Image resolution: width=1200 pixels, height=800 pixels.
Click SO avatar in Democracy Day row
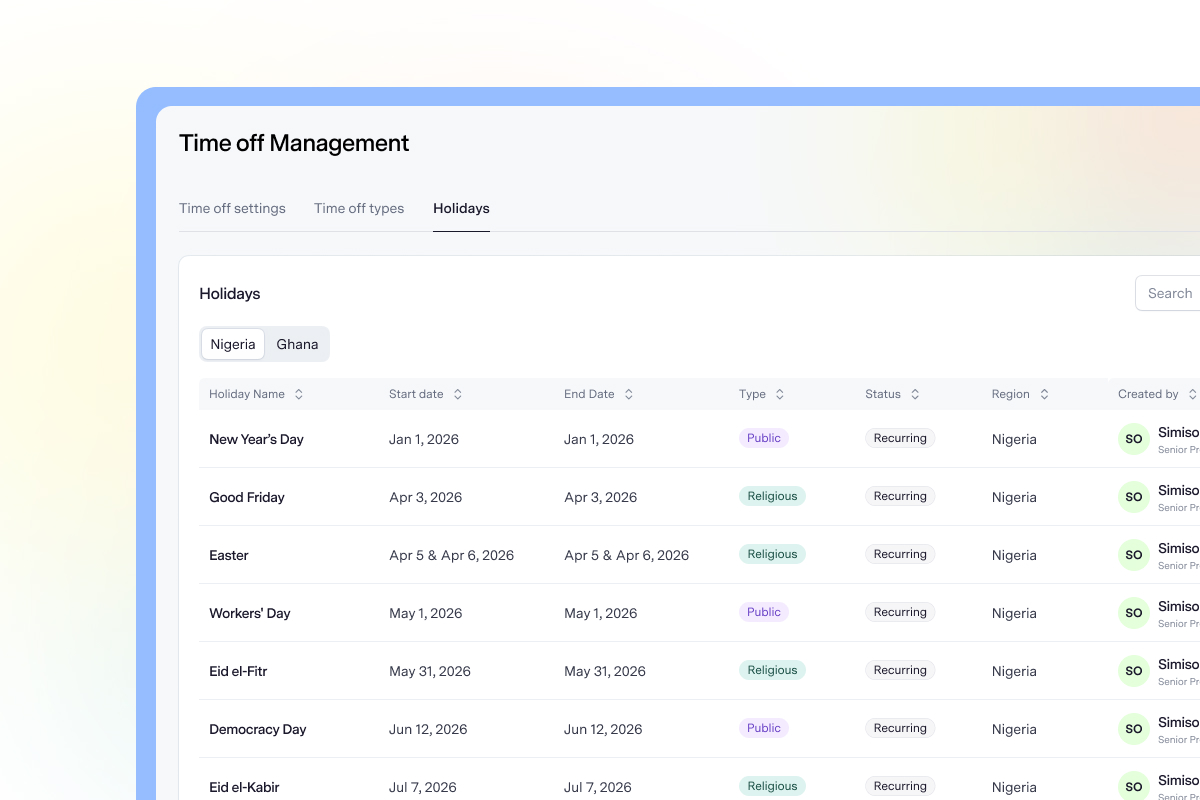coord(1134,729)
